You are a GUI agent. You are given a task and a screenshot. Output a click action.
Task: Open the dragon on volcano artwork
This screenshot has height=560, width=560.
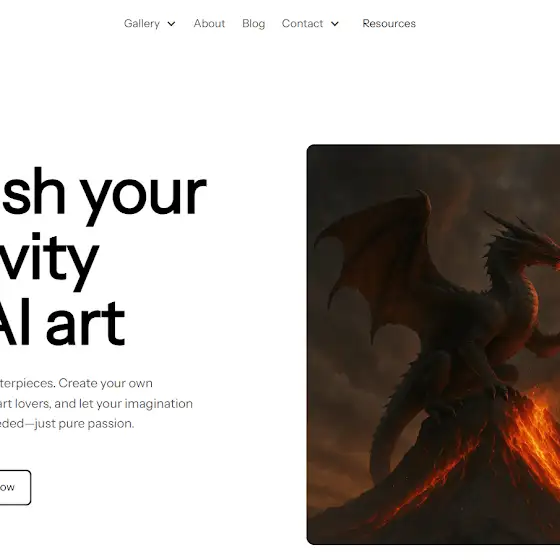coord(433,344)
